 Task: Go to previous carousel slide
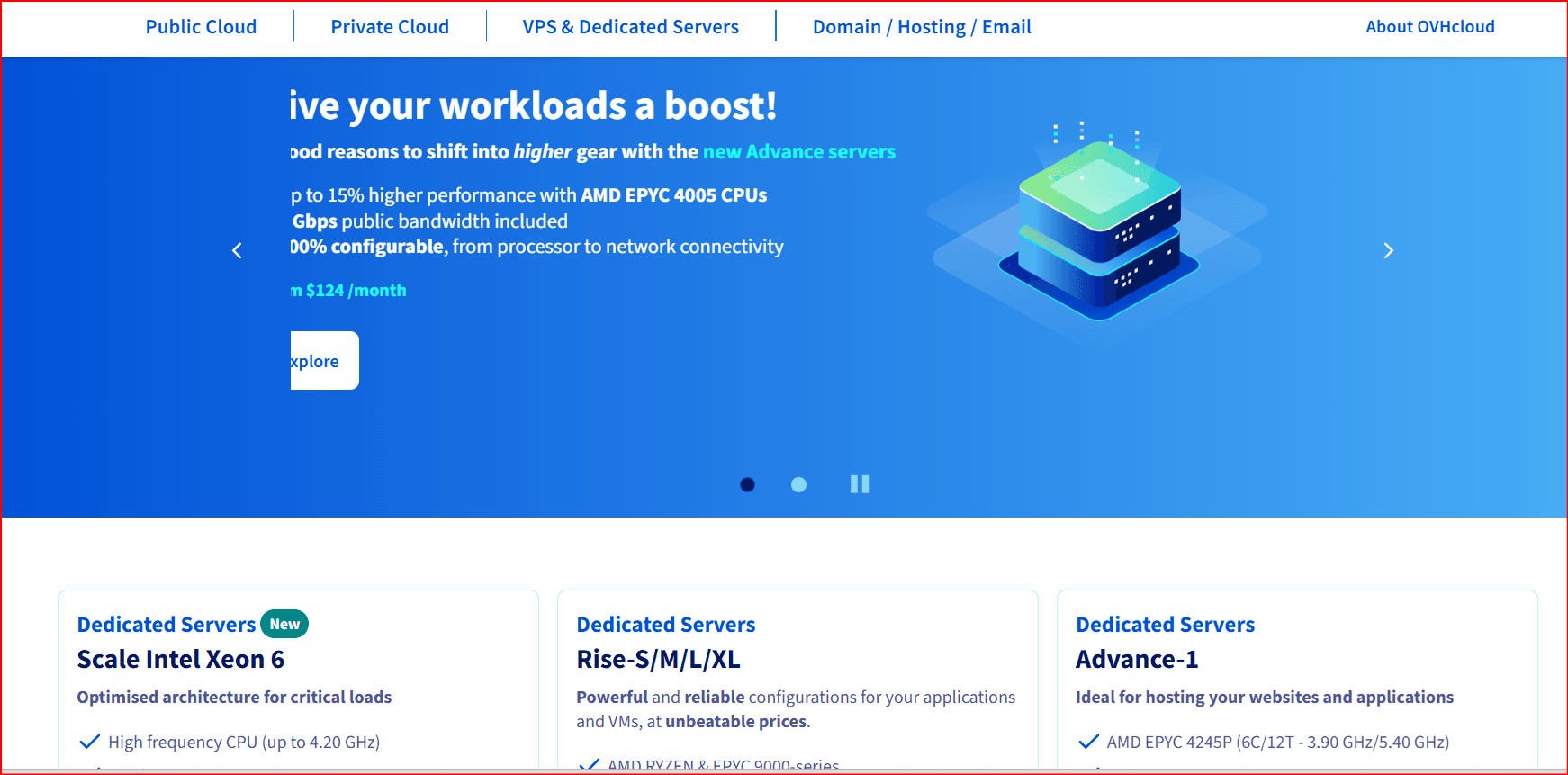tap(238, 250)
